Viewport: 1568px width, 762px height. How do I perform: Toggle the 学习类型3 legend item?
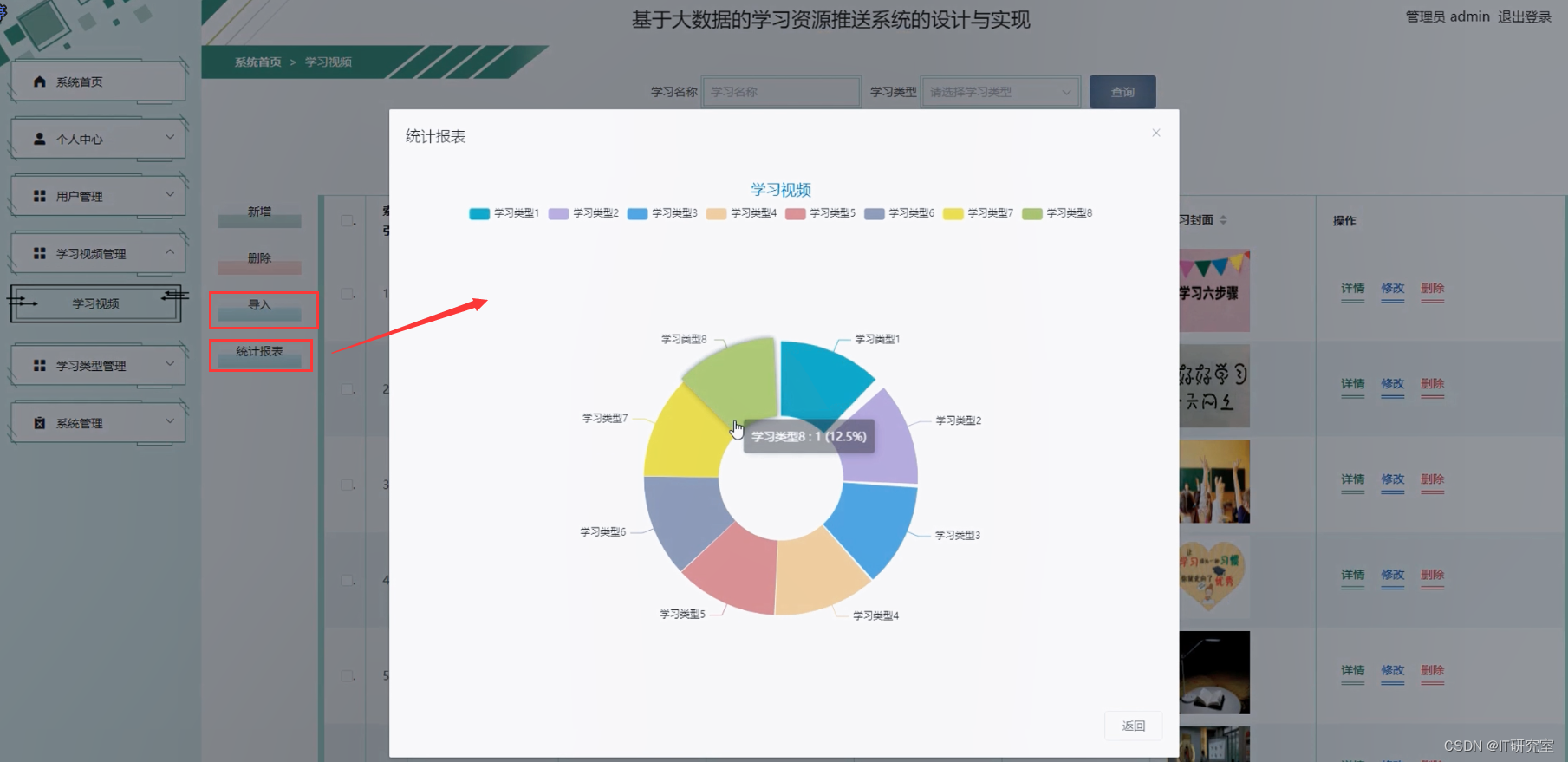[x=662, y=213]
